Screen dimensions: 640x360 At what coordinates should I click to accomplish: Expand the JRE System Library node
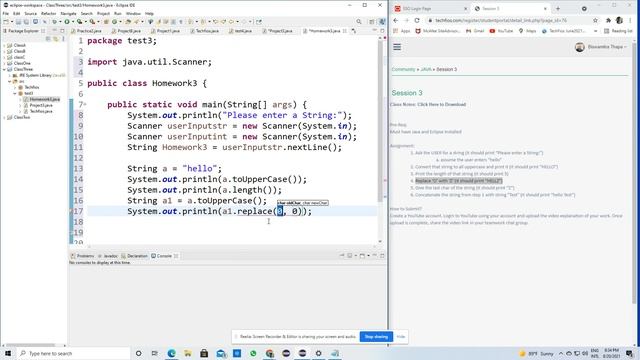[10, 76]
